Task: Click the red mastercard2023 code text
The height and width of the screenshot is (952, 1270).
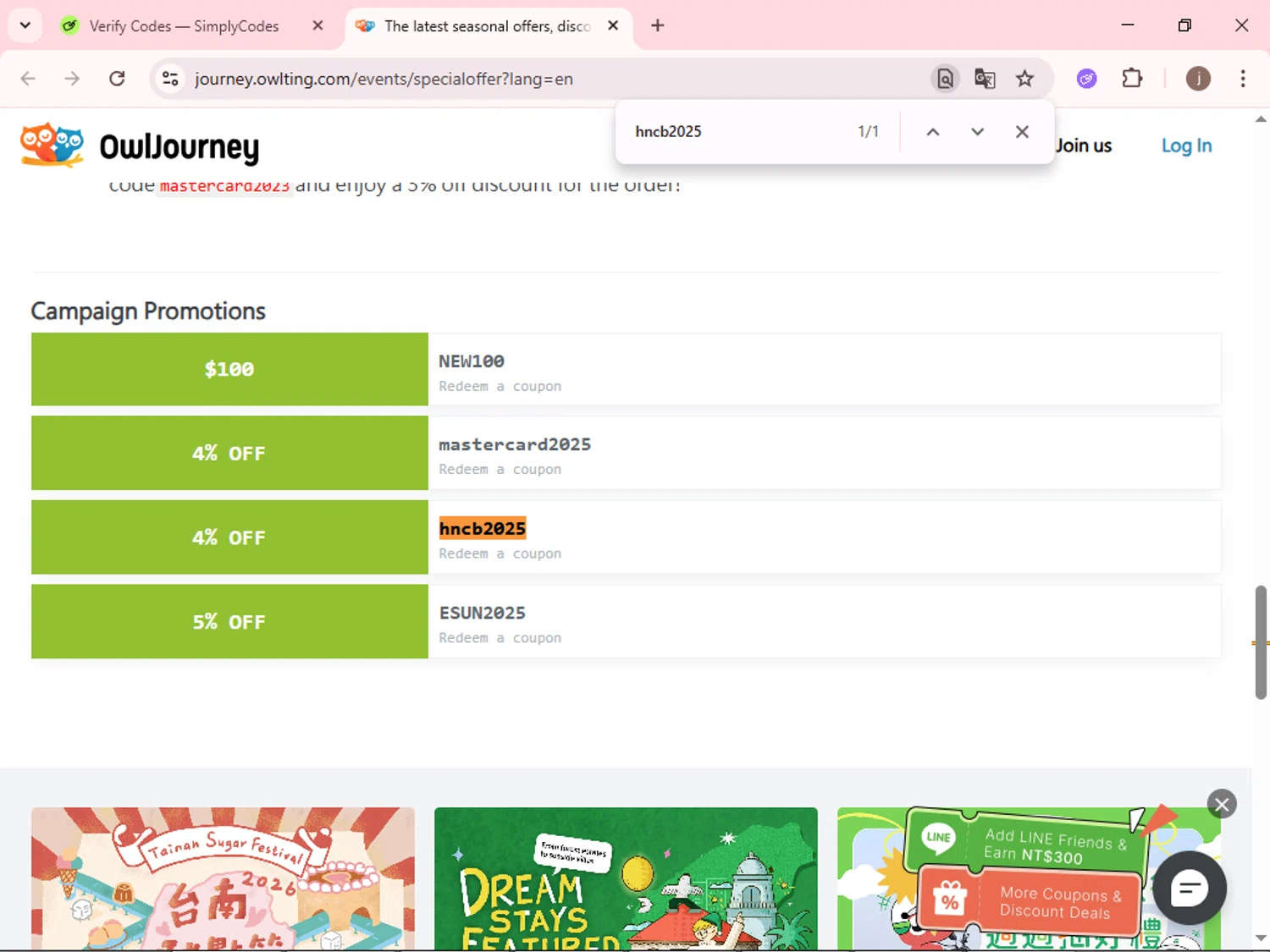Action: click(x=225, y=185)
